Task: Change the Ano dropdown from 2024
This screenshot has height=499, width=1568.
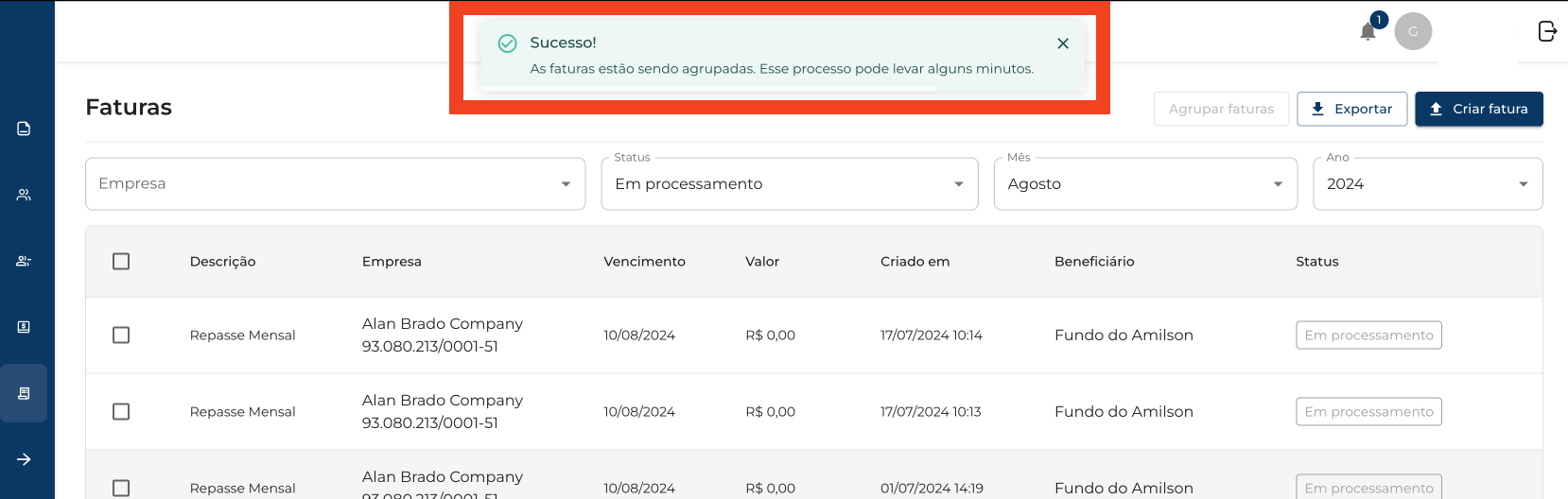Action: [1427, 183]
